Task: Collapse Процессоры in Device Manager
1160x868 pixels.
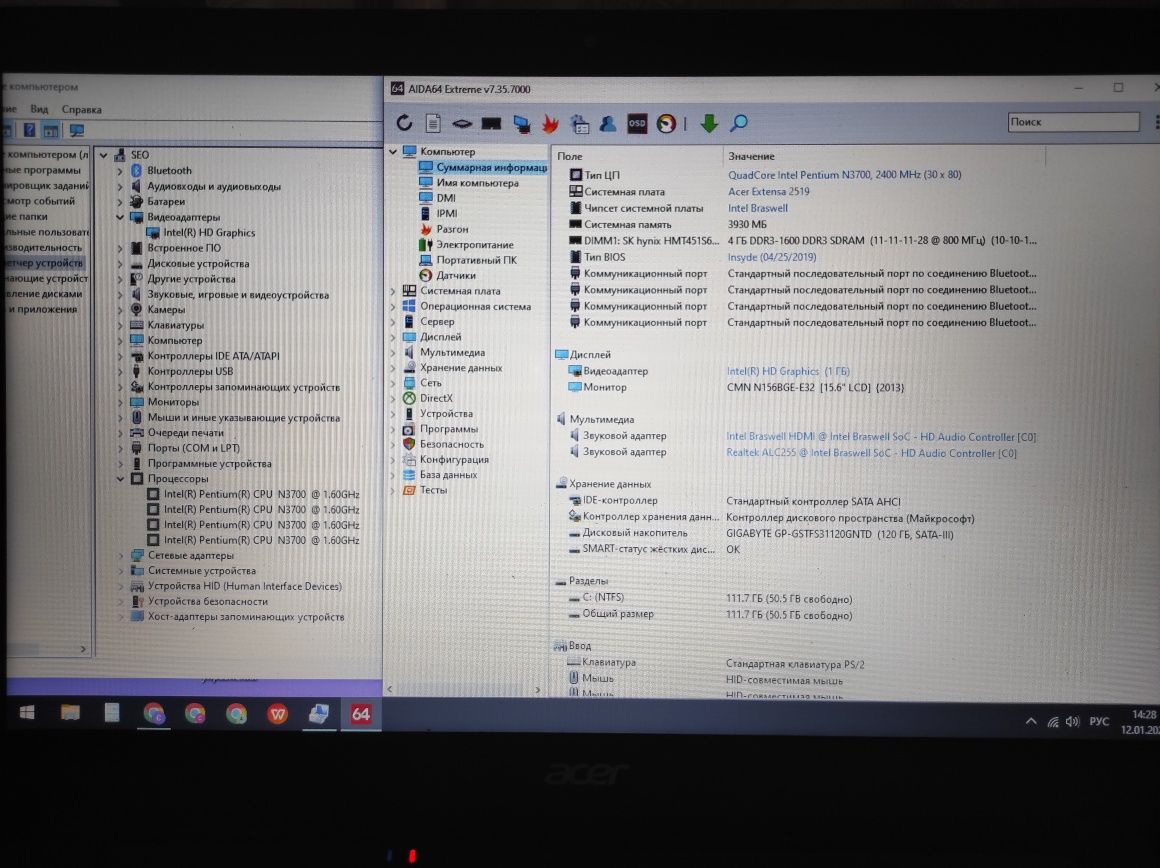Action: click(x=120, y=479)
